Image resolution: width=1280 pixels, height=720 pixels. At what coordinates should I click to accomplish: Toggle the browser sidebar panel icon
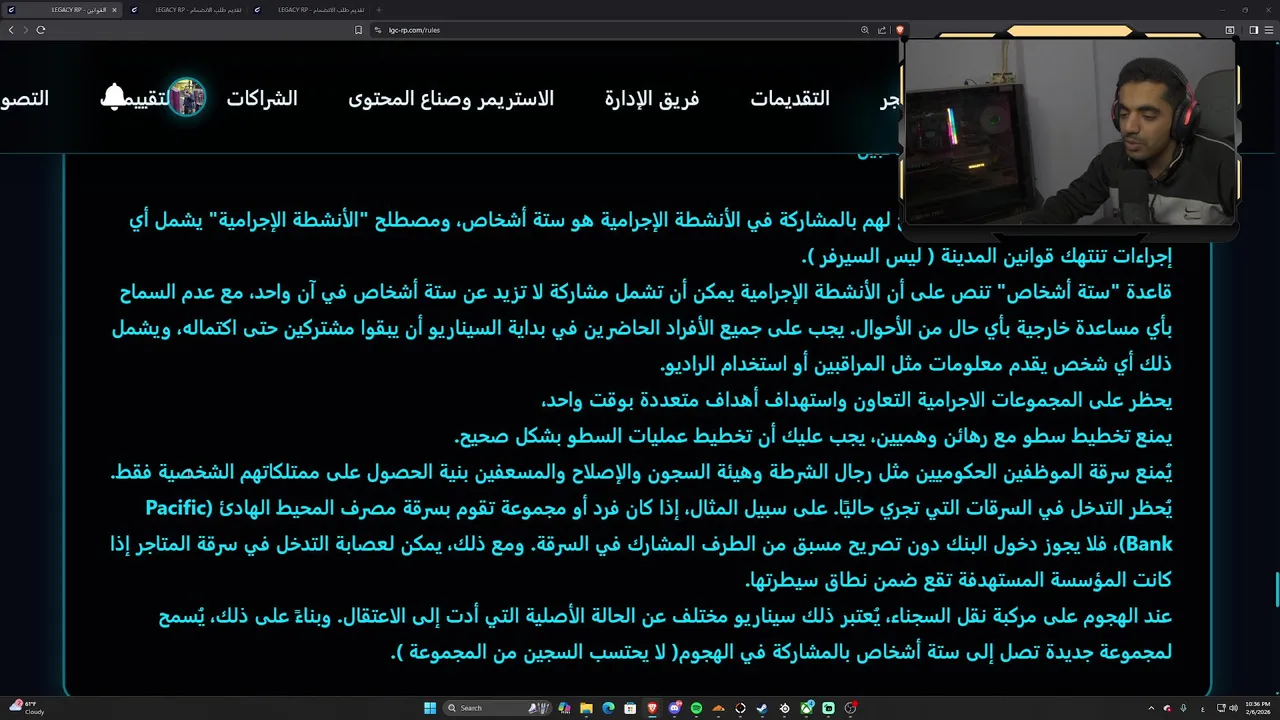[x=1254, y=30]
